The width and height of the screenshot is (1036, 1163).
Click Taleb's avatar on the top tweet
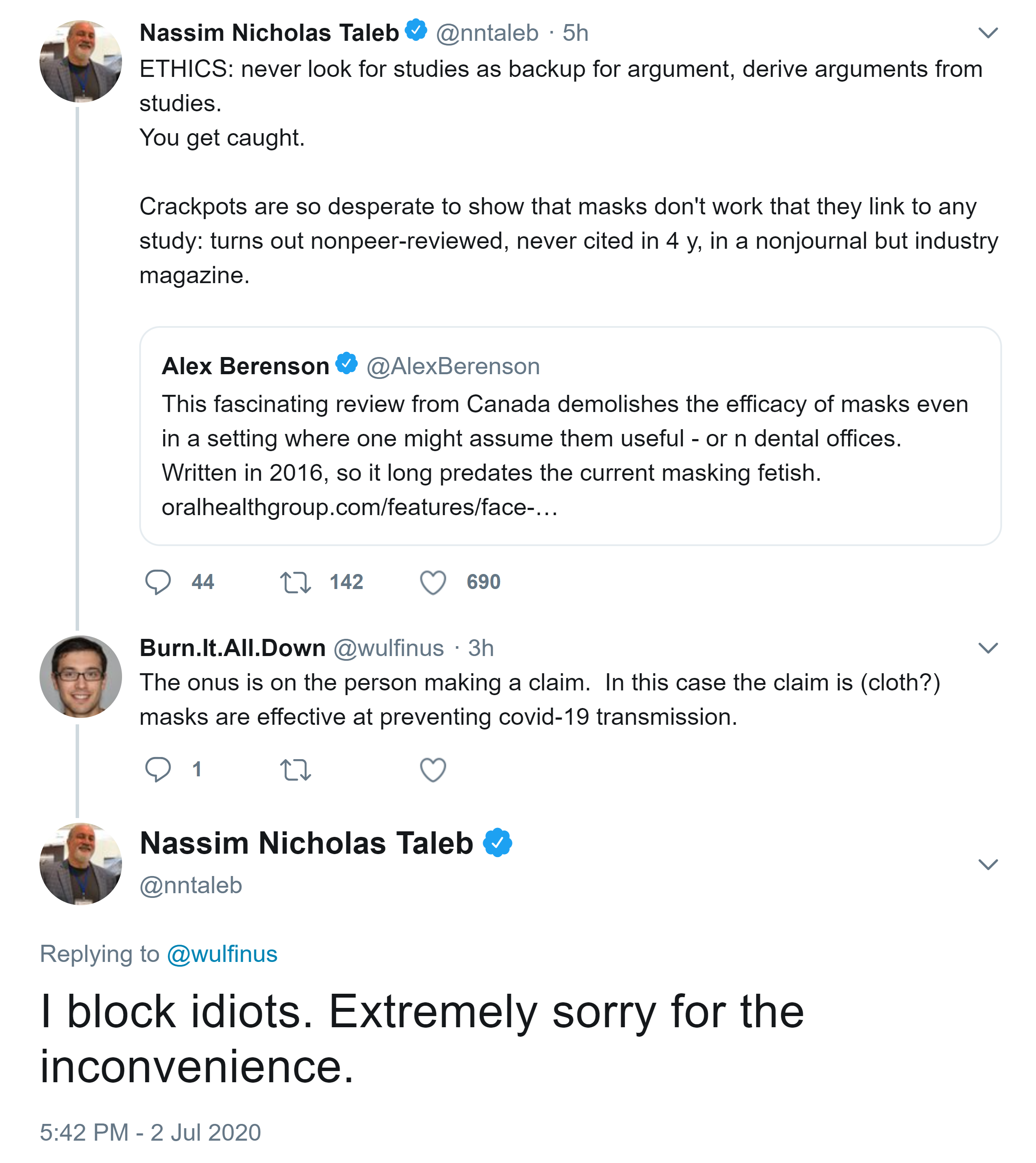point(80,61)
